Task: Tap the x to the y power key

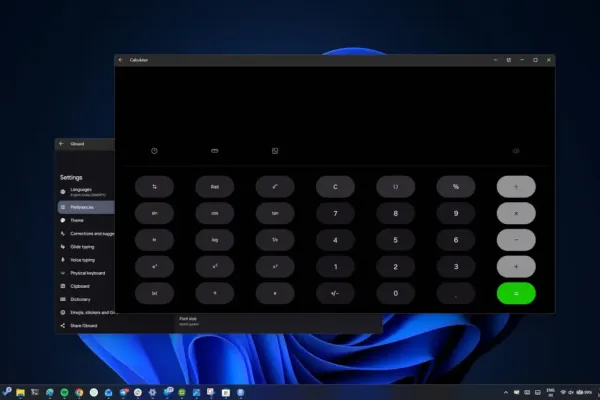Action: (x=275, y=267)
